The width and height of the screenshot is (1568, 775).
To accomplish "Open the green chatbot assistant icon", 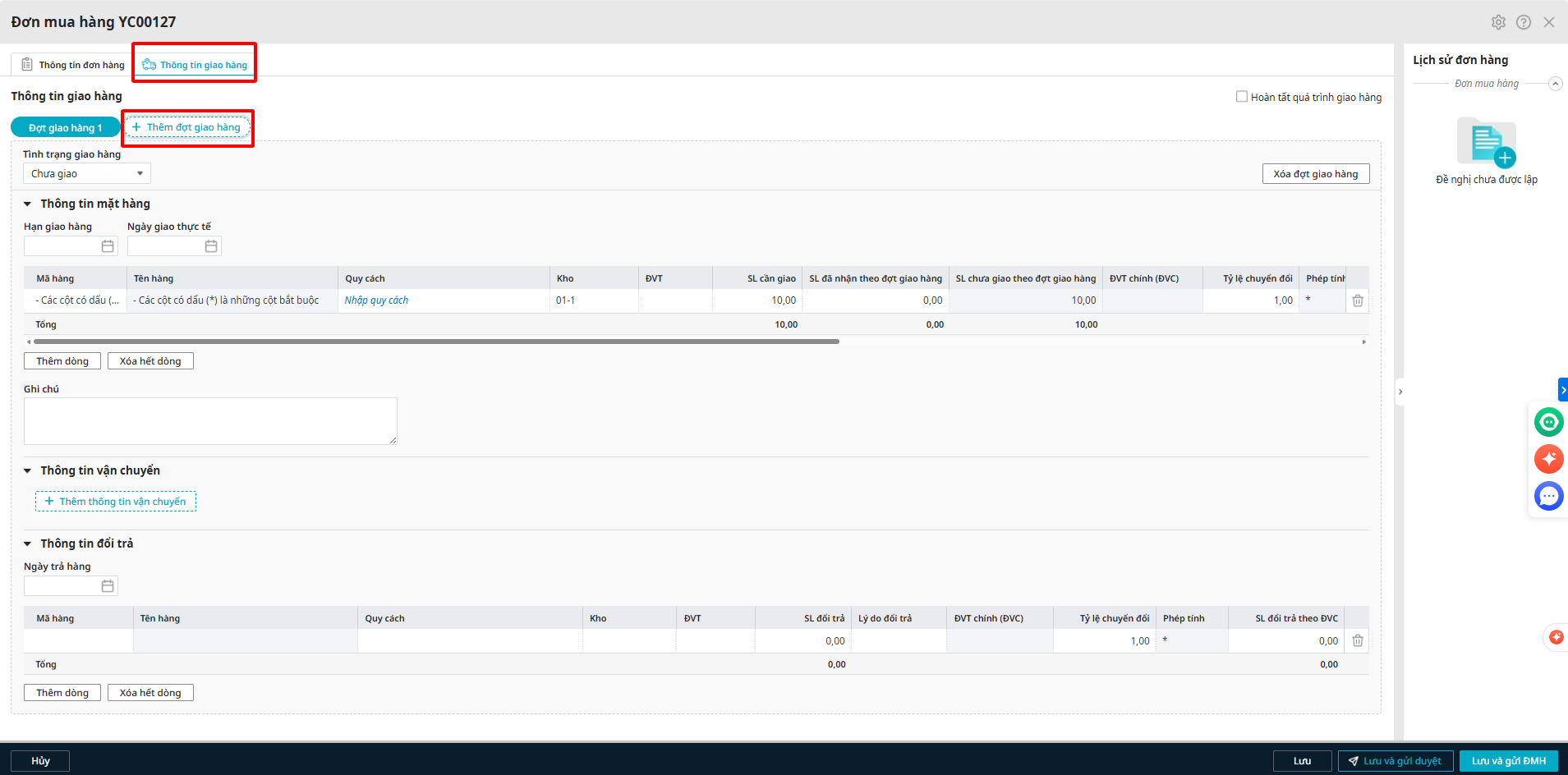I will coord(1549,422).
